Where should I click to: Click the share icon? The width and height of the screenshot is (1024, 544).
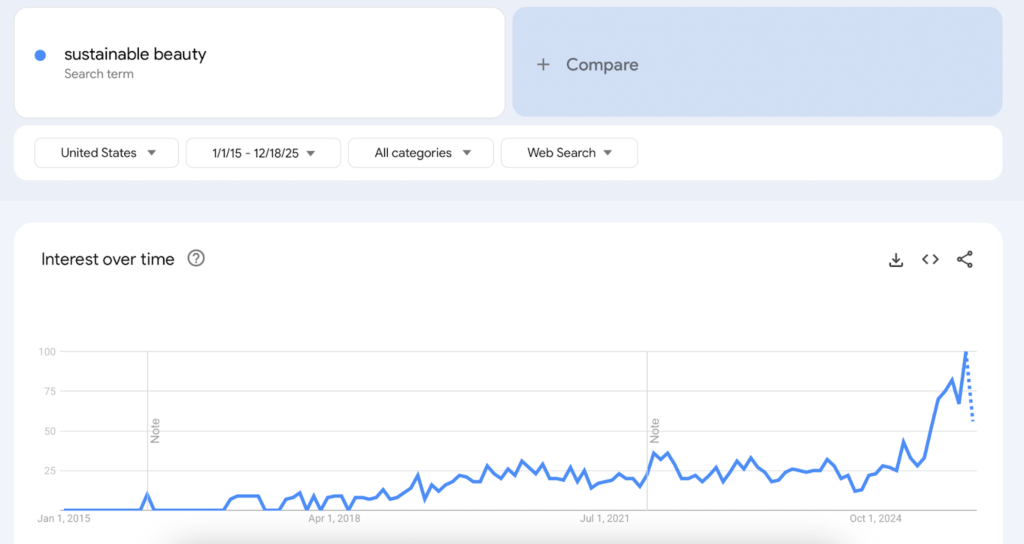click(x=964, y=260)
